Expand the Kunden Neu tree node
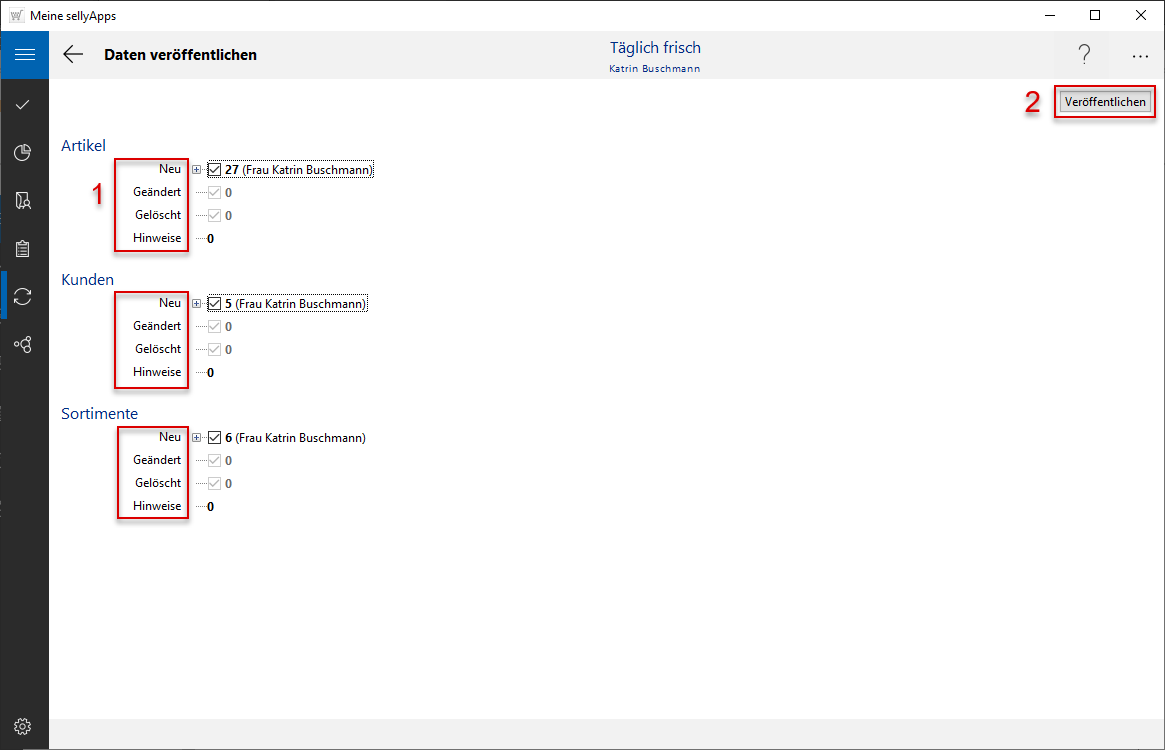The image size is (1165, 750). 197,304
